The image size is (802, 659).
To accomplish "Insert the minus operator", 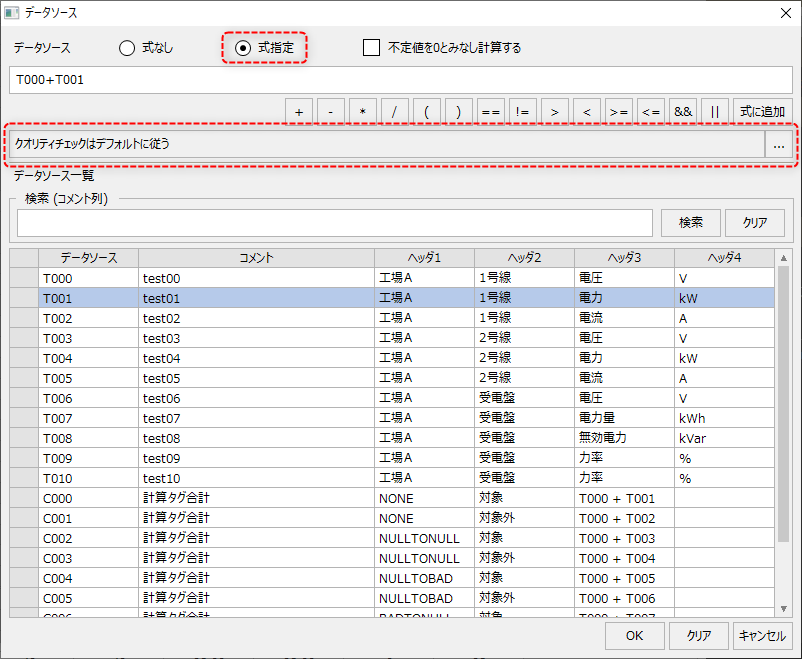I will [x=331, y=112].
